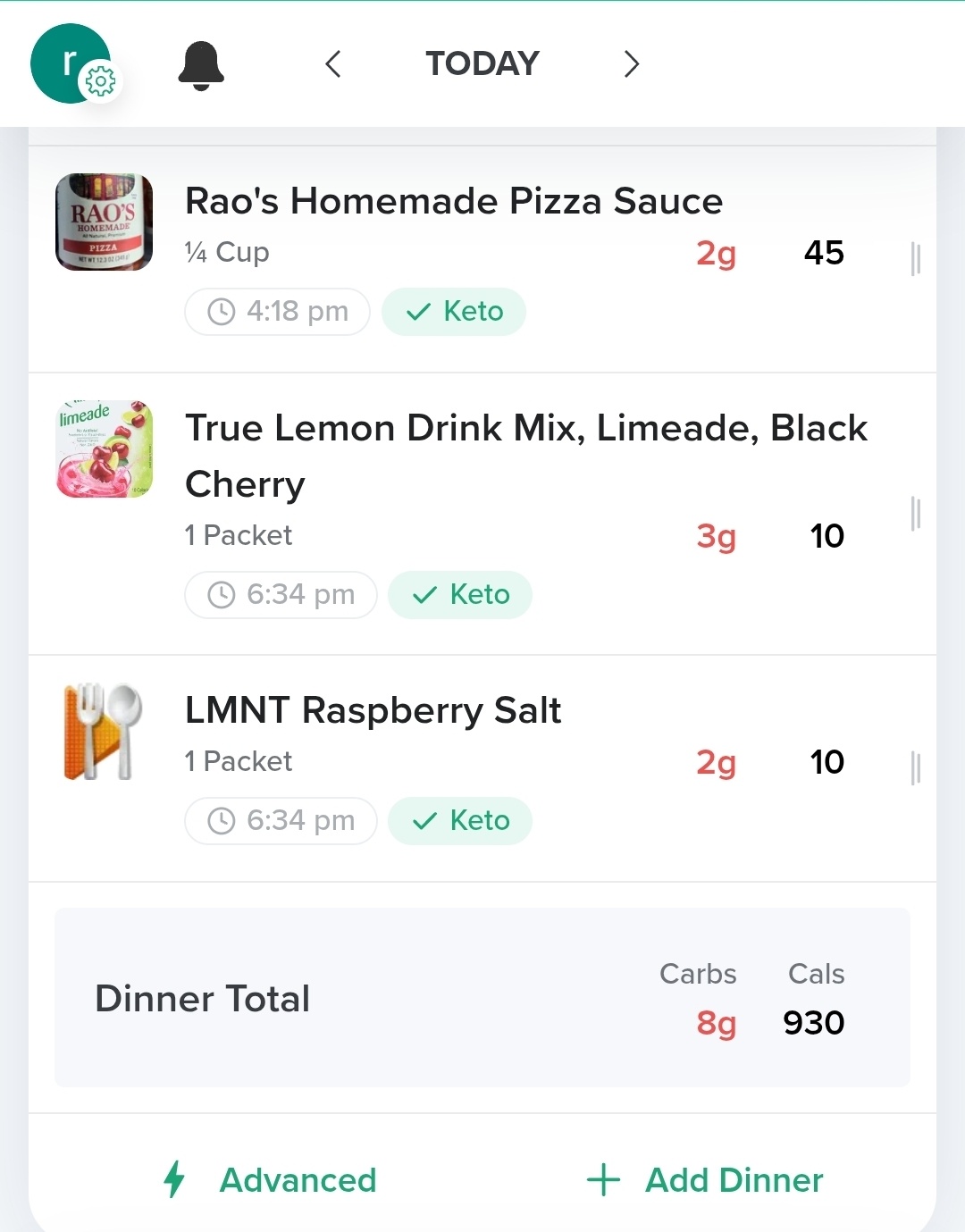Grab drag handle beside True Lemon entry
965x1232 pixels.
pos(915,514)
